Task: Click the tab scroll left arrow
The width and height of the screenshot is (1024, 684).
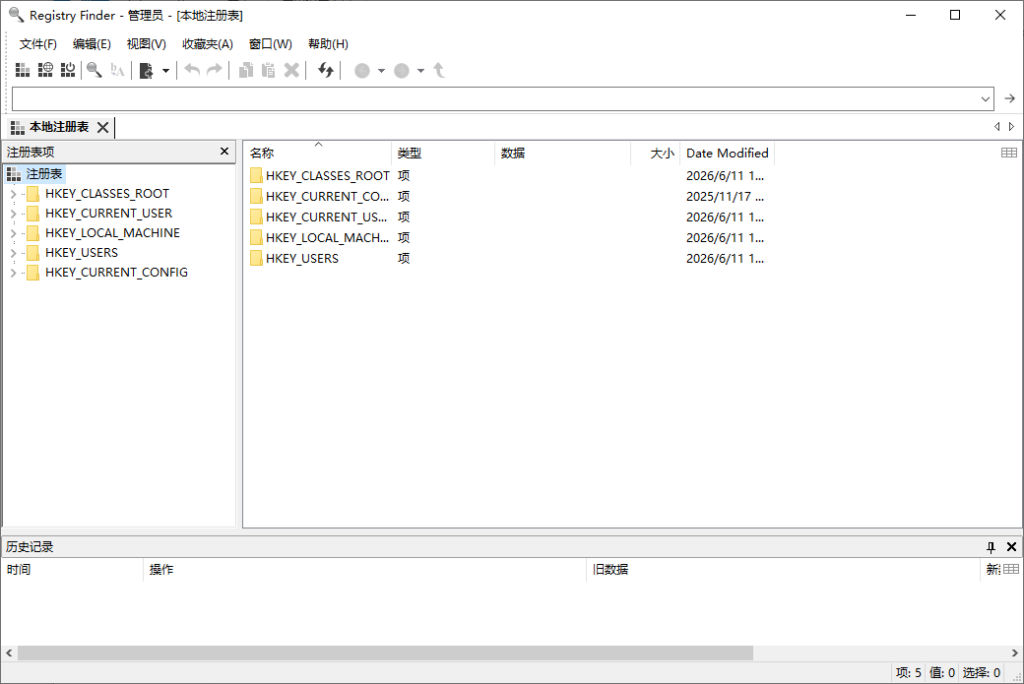Action: 997,127
